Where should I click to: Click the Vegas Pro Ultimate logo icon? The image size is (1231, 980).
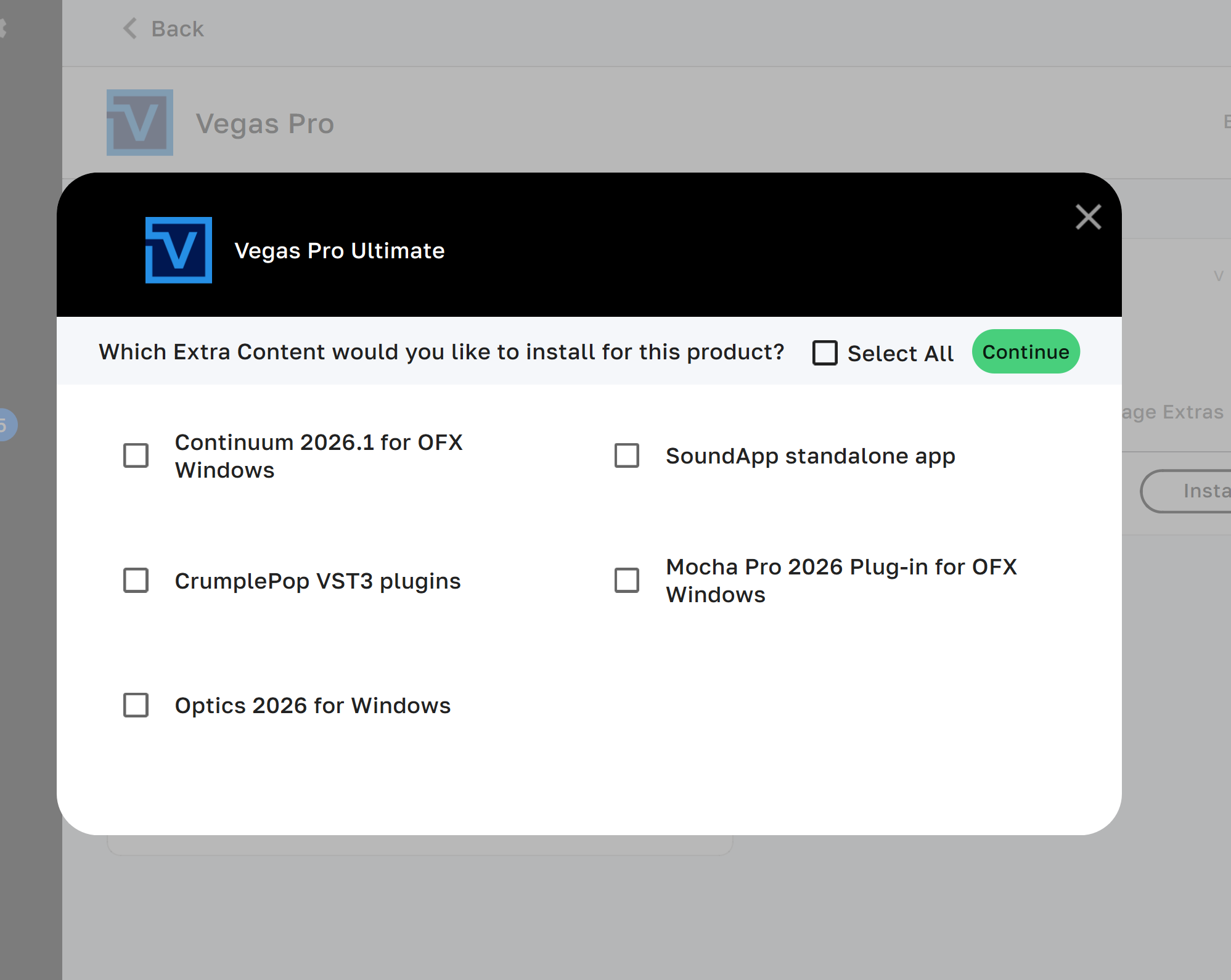click(x=179, y=250)
